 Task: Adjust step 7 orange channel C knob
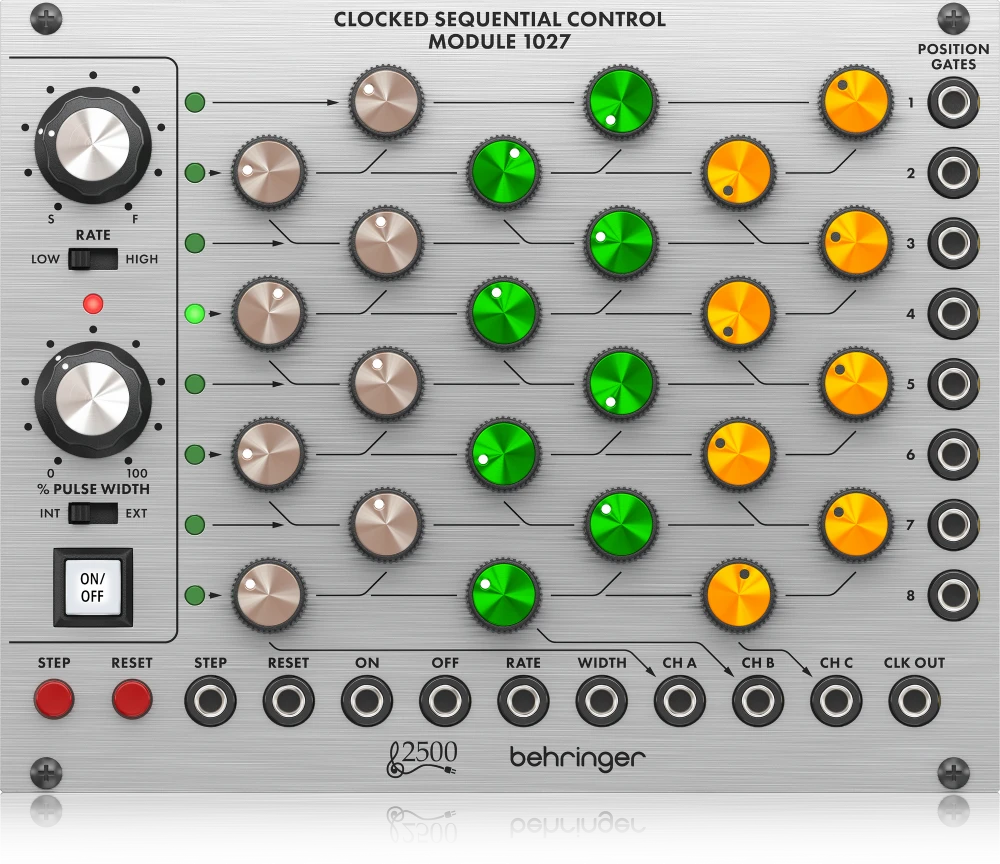pos(855,525)
